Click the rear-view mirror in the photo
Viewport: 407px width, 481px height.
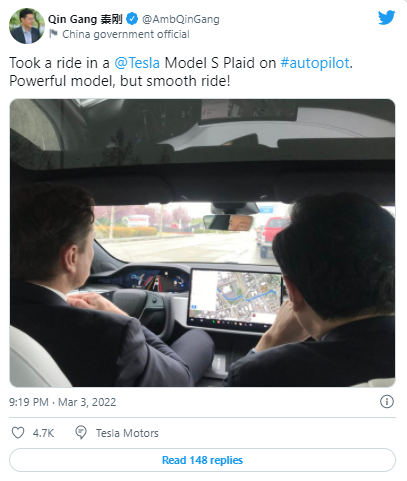(x=228, y=223)
